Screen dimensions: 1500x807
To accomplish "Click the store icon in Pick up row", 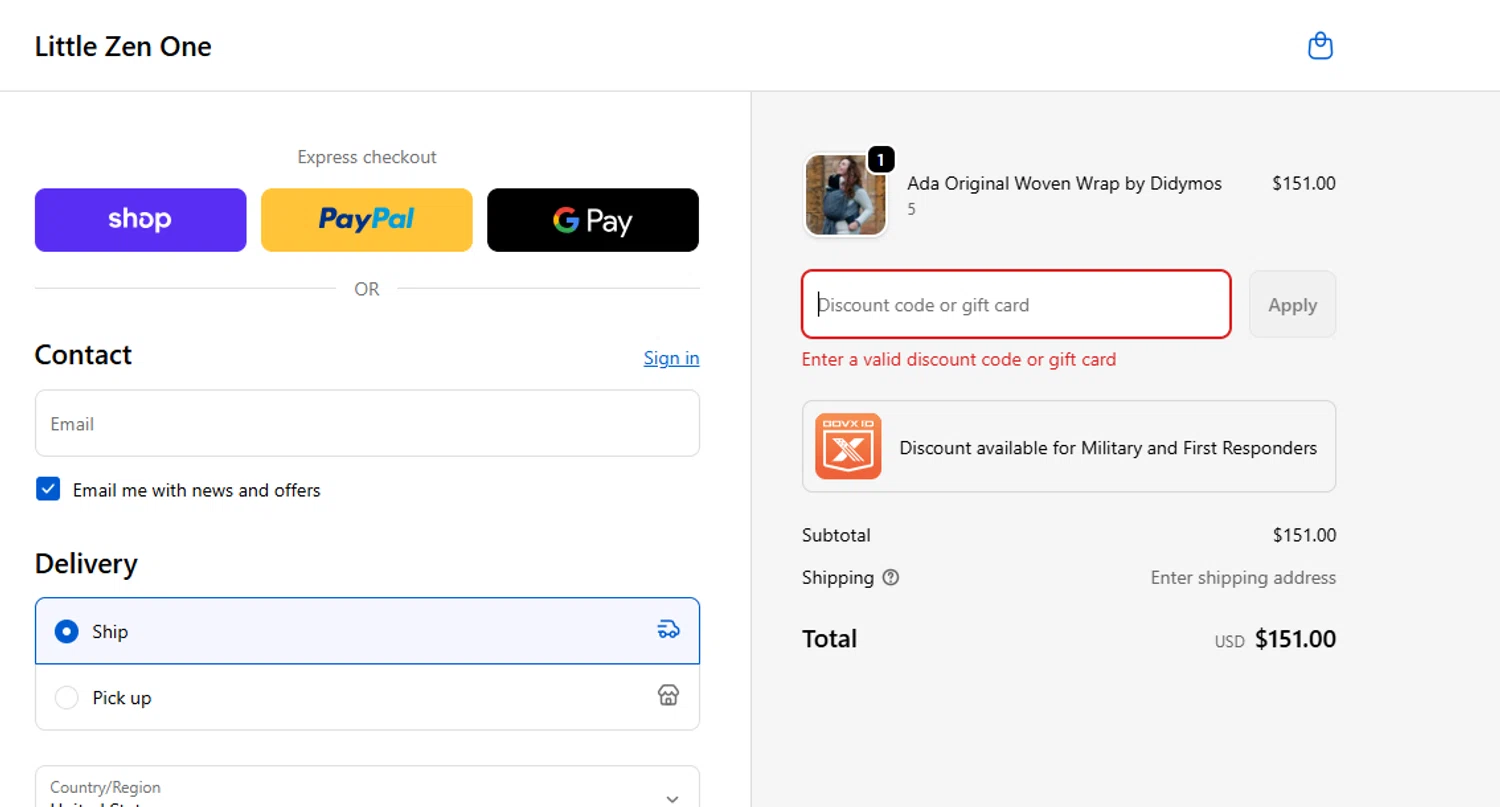I will (x=668, y=695).
